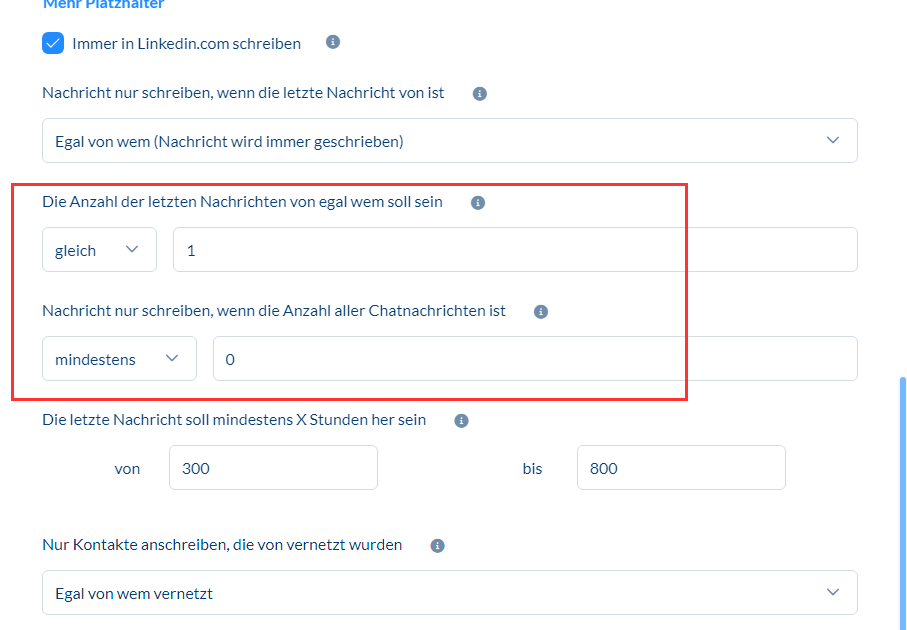Open the Egal von wem (Nachricht wird immer geschrieben) dropdown
This screenshot has width=907, height=630.
[x=449, y=141]
